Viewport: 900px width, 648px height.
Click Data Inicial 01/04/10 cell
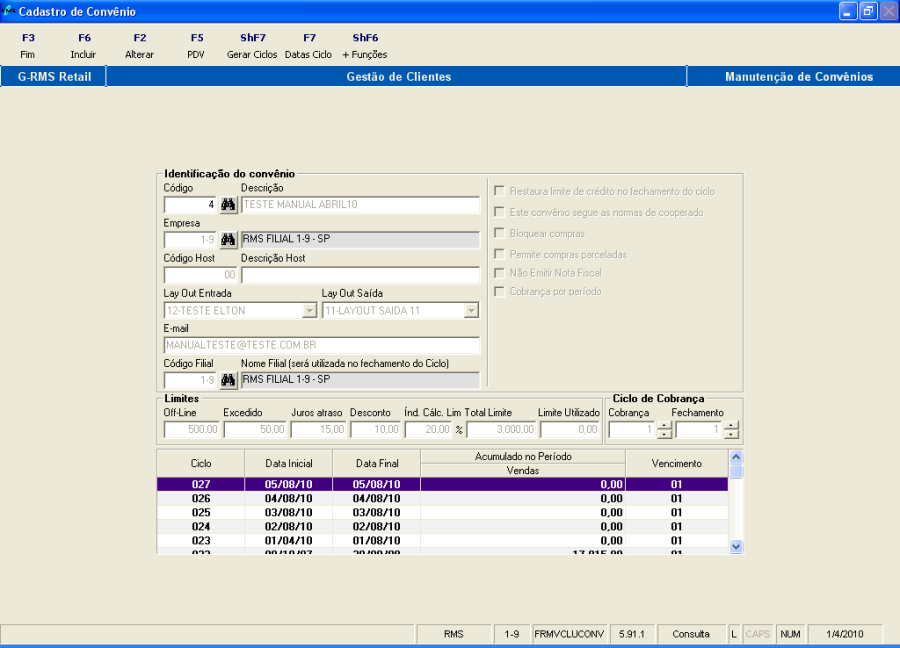(x=289, y=541)
